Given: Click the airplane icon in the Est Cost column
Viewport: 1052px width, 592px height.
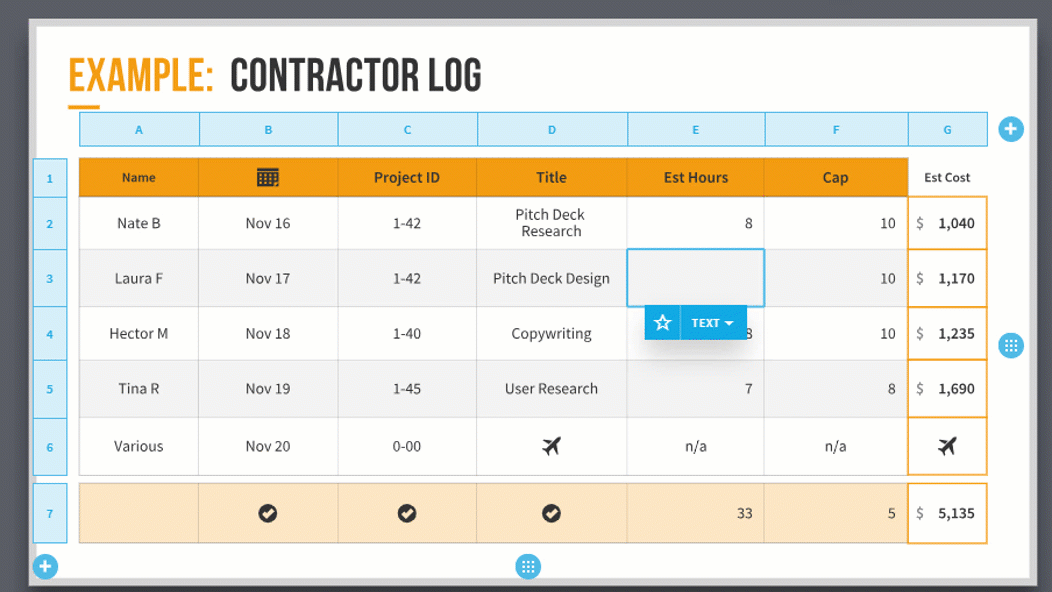Looking at the screenshot, I should 947,446.
